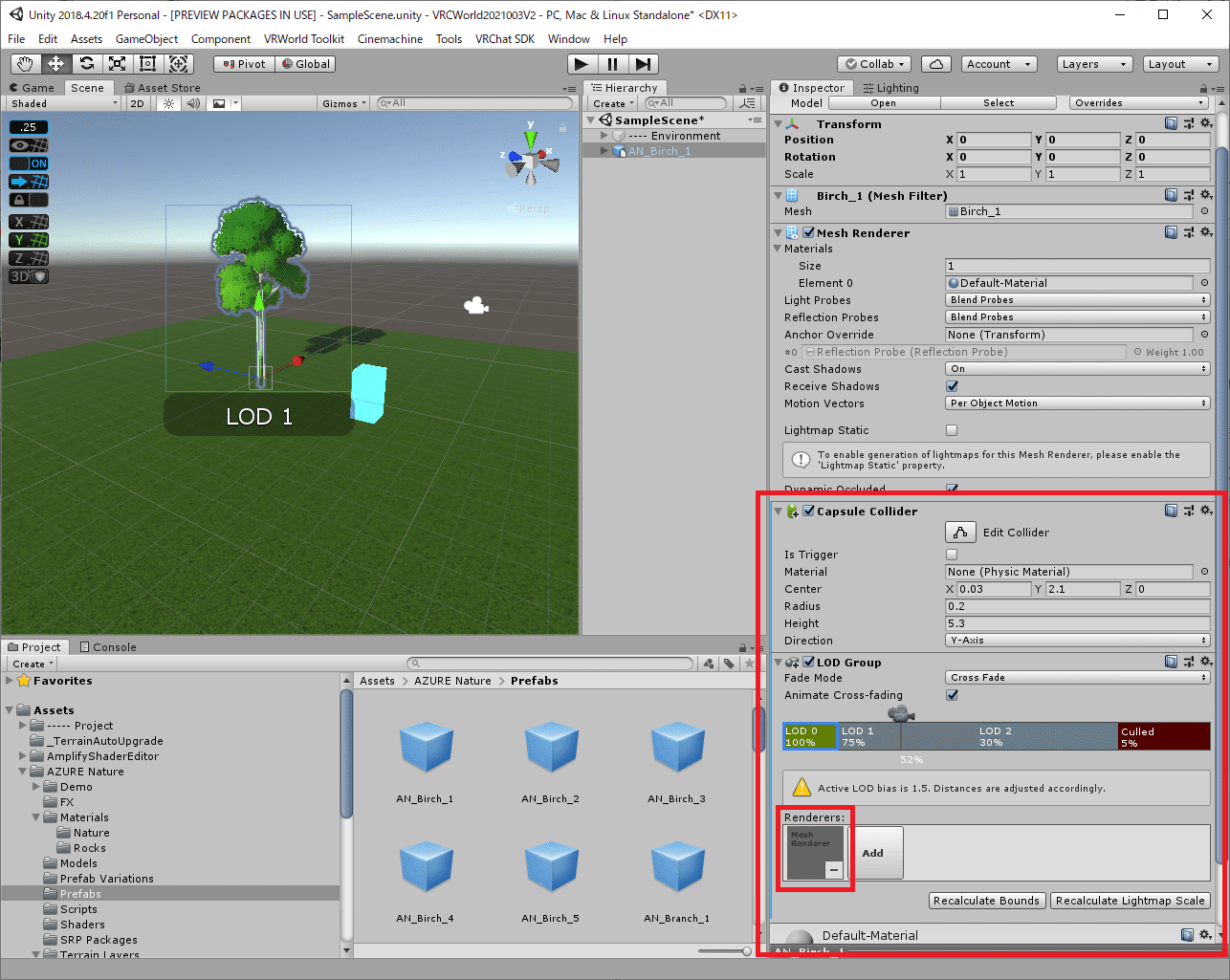Image resolution: width=1230 pixels, height=980 pixels.
Task: Click the Step frame button
Action: coord(644,64)
